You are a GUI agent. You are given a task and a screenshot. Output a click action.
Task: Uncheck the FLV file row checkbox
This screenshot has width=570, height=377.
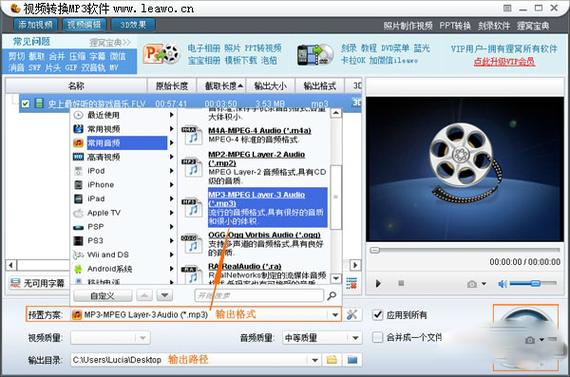[x=25, y=104]
